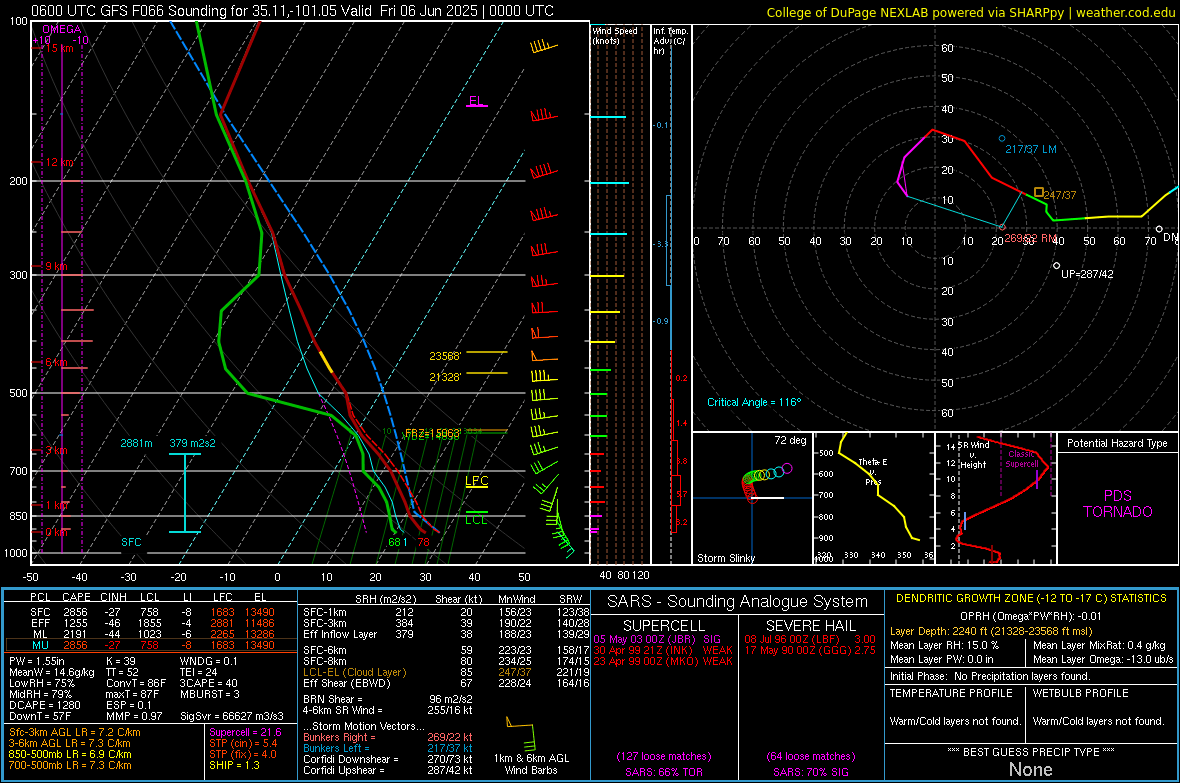Click the SigSvr = 66627 m3/s3 value
Viewport: 1180px width, 783px height.
[232, 716]
